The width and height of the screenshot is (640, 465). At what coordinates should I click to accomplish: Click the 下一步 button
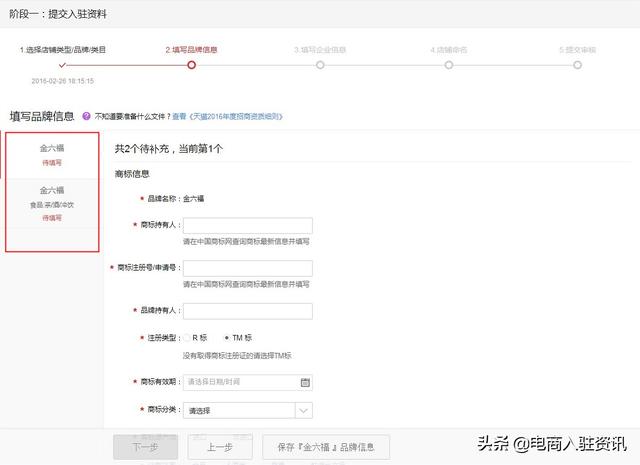(x=145, y=447)
